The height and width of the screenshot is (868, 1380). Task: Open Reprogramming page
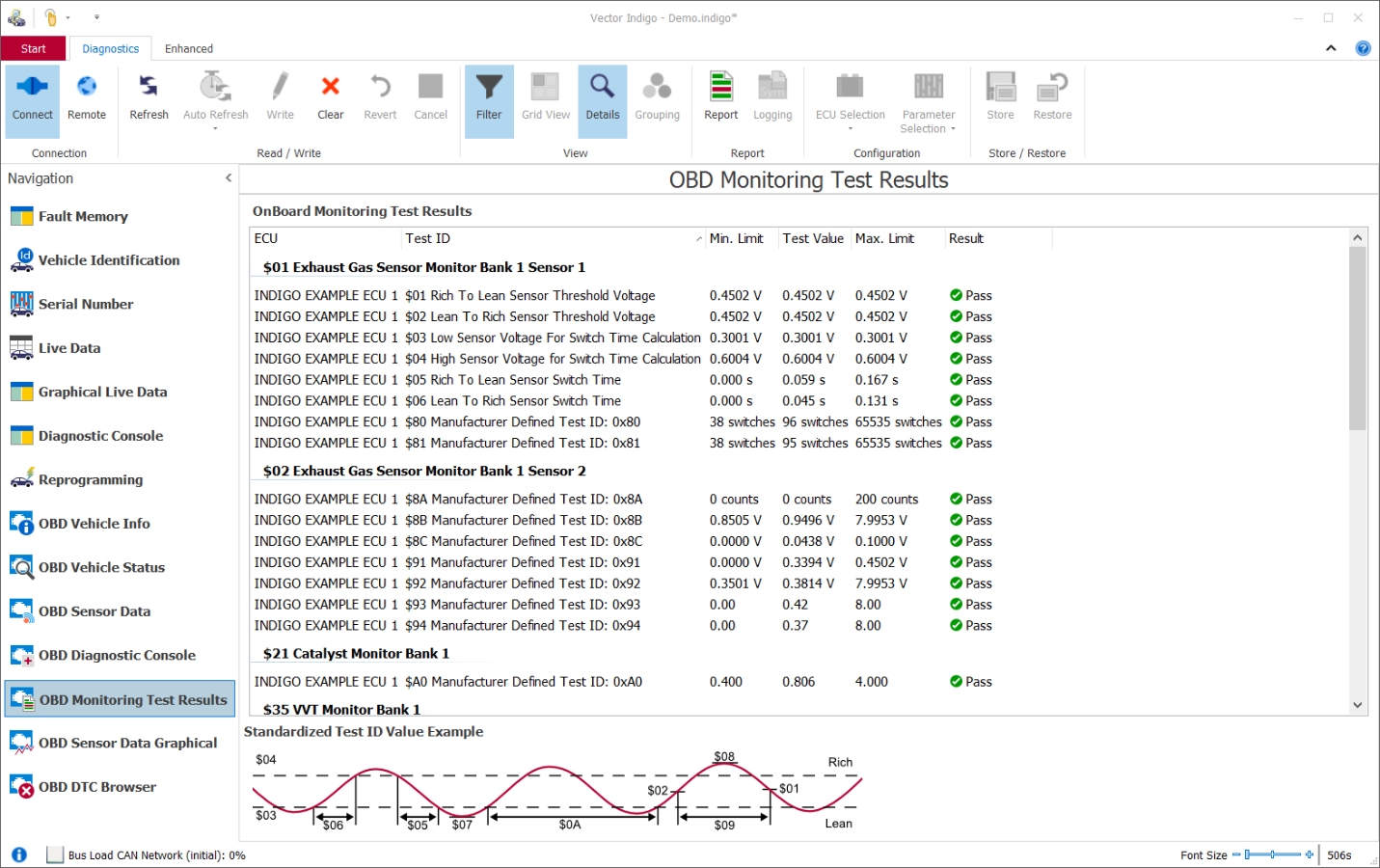coord(120,480)
